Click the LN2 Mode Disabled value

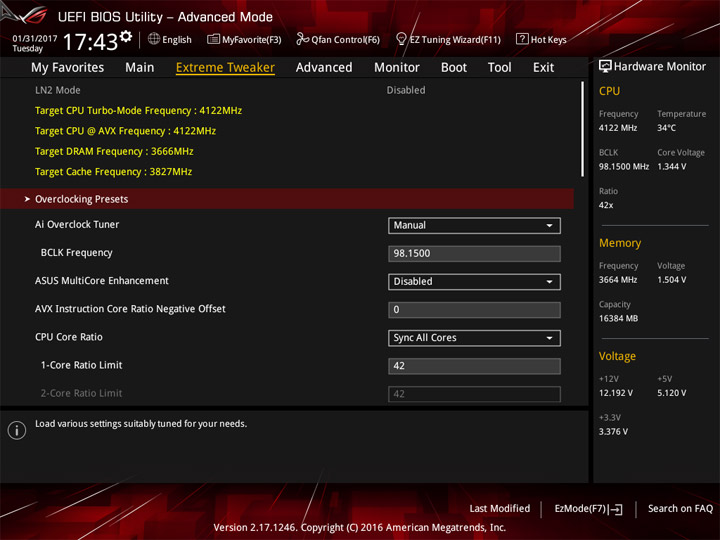[405, 90]
